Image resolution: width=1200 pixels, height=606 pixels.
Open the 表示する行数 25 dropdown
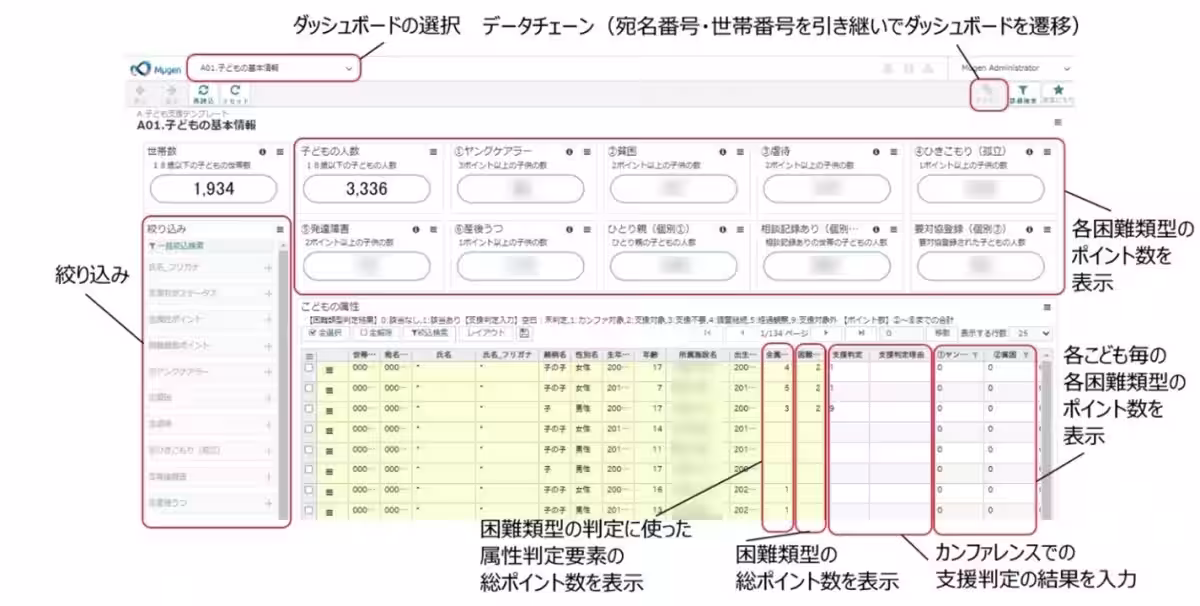point(1033,332)
